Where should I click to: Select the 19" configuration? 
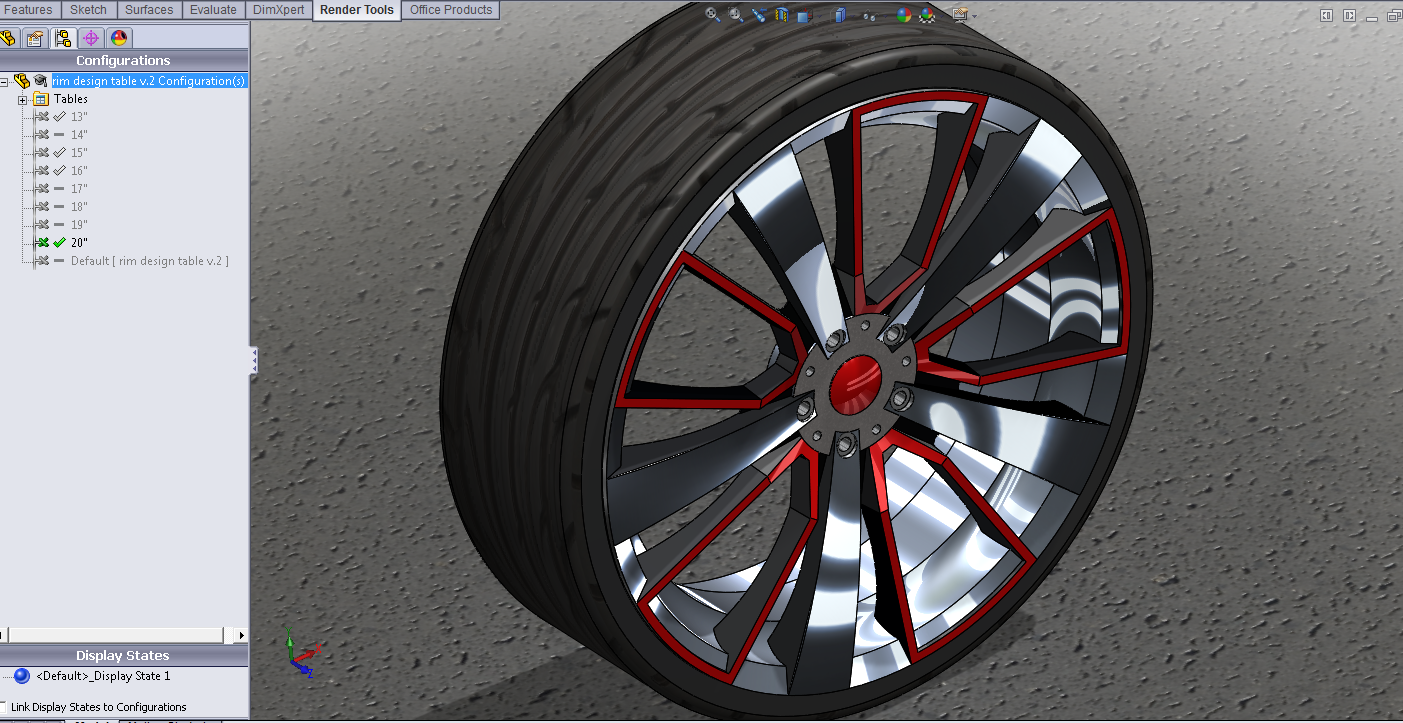pyautogui.click(x=79, y=225)
